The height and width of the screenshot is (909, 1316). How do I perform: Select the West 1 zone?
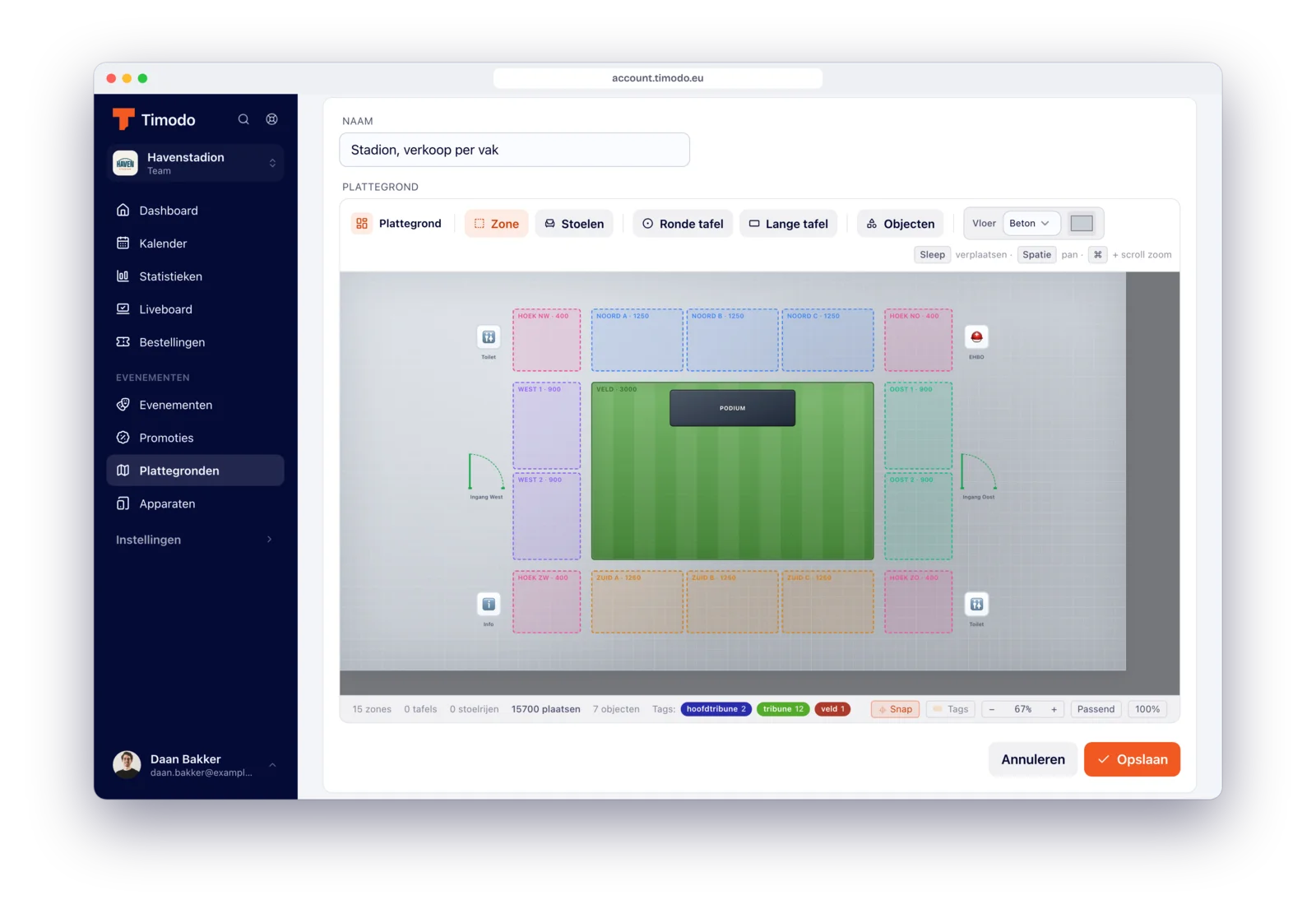pos(547,426)
